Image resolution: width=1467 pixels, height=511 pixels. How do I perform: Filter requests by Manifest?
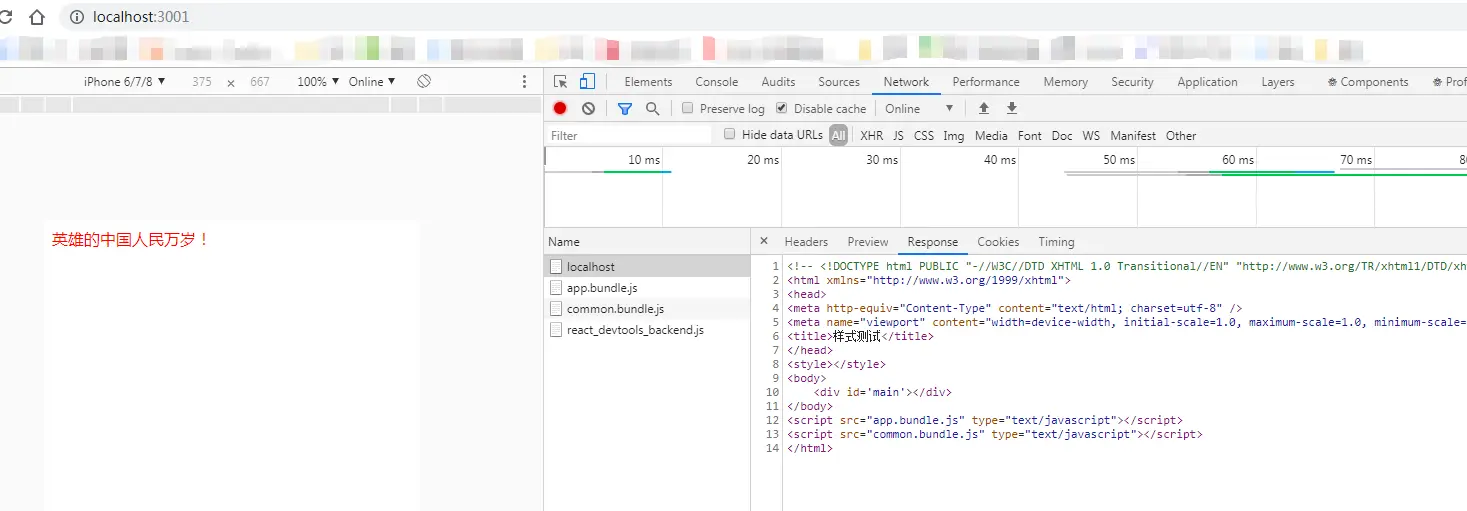point(1133,135)
